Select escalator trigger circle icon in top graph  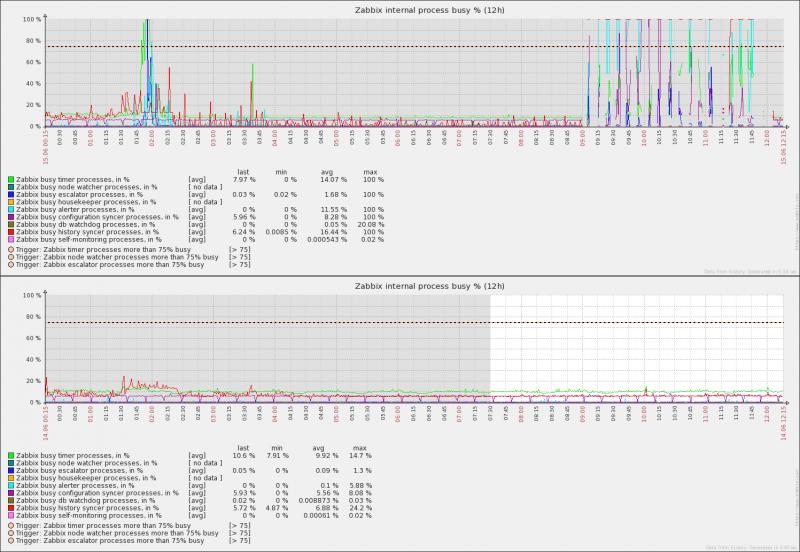pos(11,264)
